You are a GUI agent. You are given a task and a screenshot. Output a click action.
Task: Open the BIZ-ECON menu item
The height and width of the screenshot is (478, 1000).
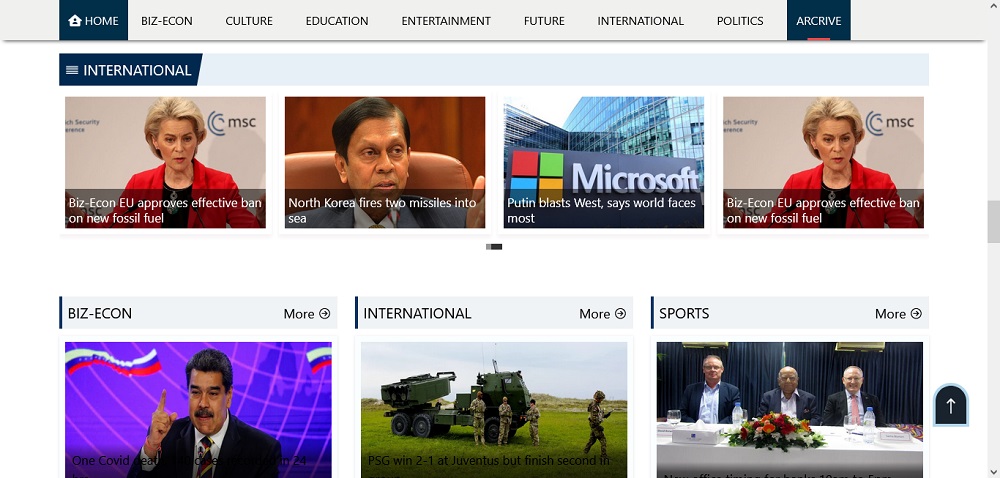pos(166,20)
